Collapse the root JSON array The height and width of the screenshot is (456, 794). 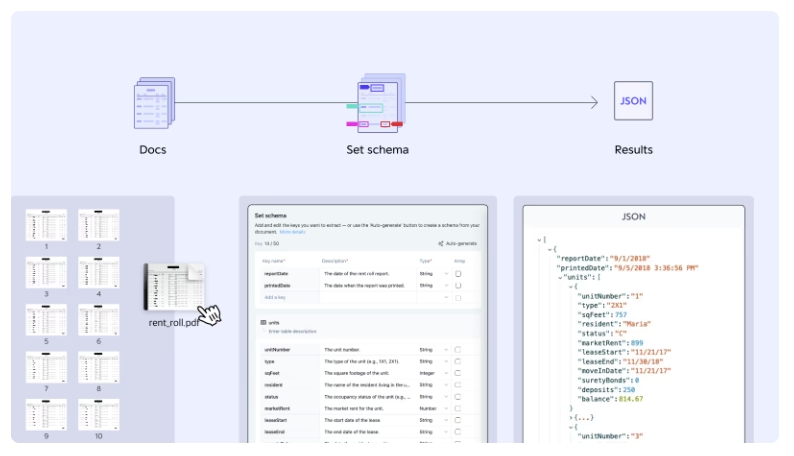[x=539, y=240]
